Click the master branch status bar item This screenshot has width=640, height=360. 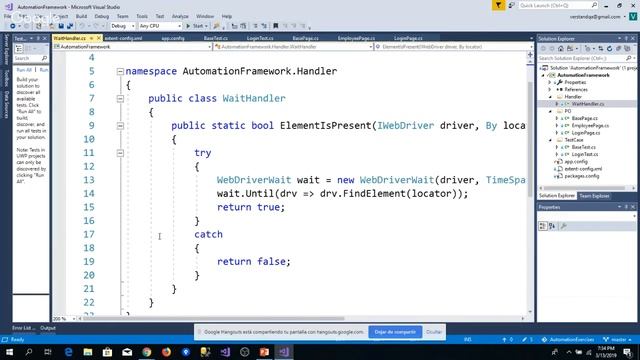pos(618,340)
